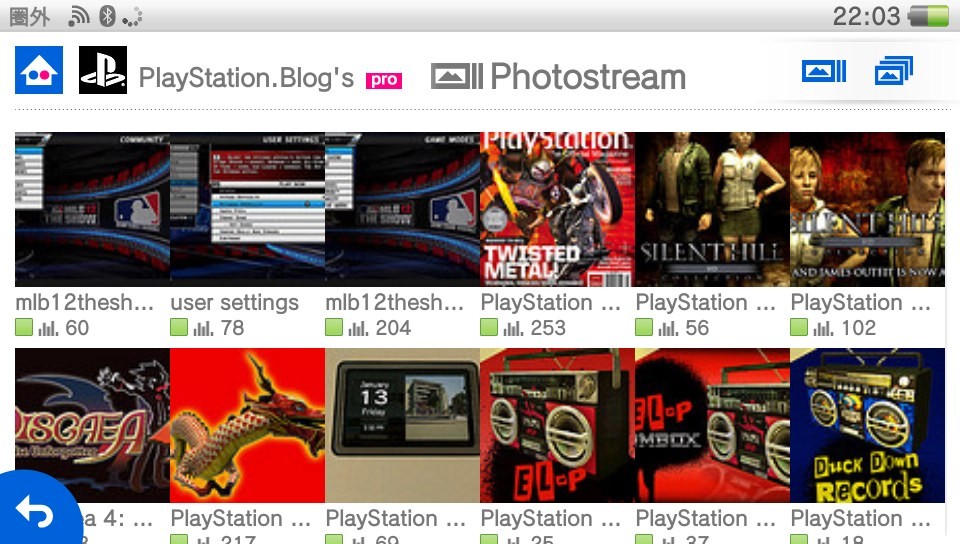Open the PlayStation.Blog's profile link
960x544 pixels.
[246, 78]
